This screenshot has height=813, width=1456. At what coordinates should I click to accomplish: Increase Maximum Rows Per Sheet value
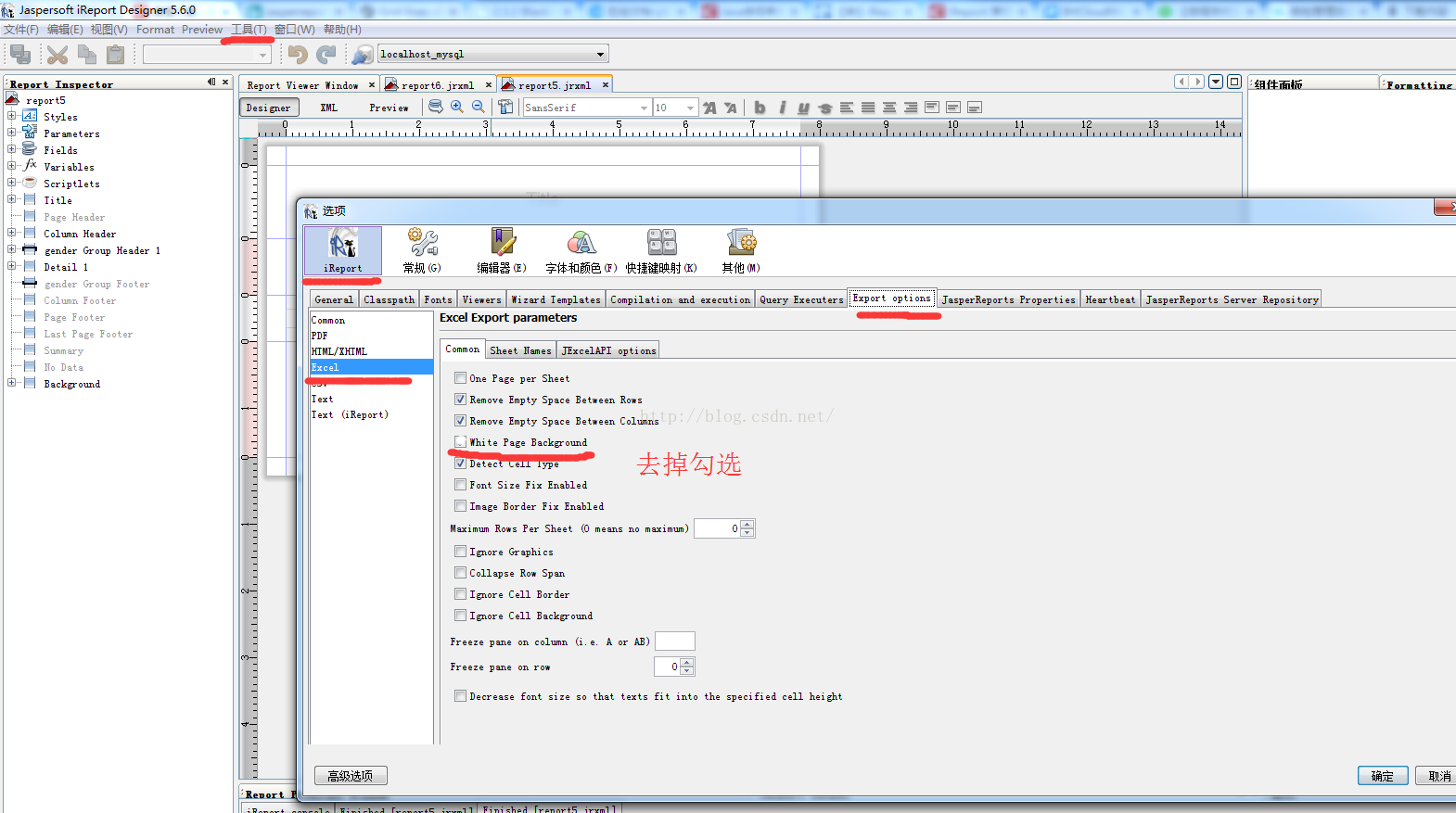tap(747, 524)
